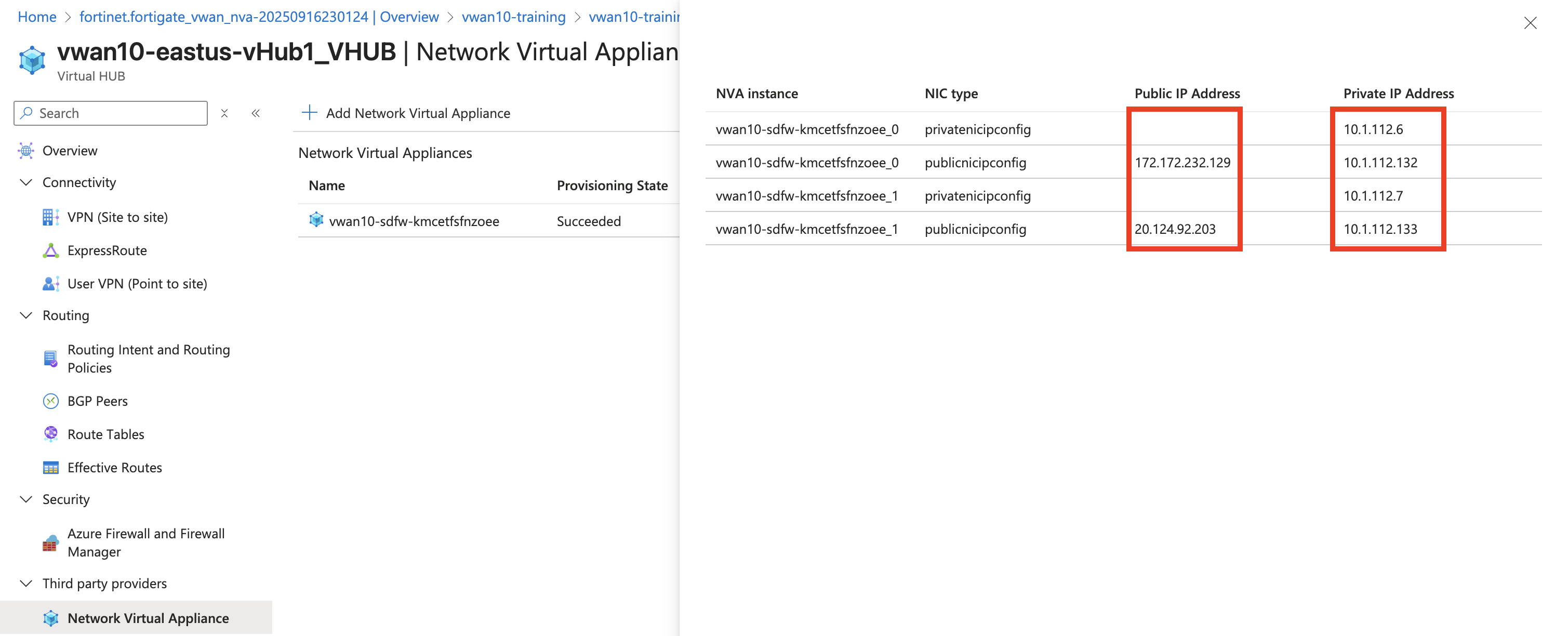Open Azure Firewall and Firewall Manager

click(146, 543)
